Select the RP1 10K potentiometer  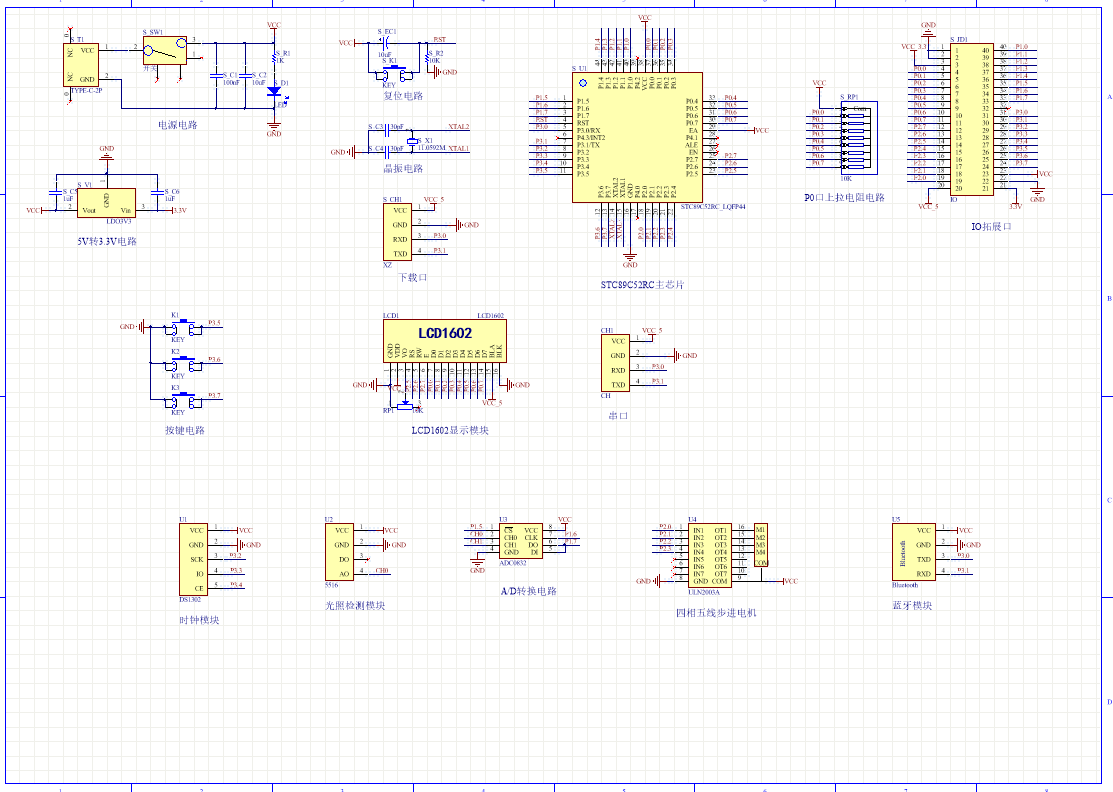point(405,407)
